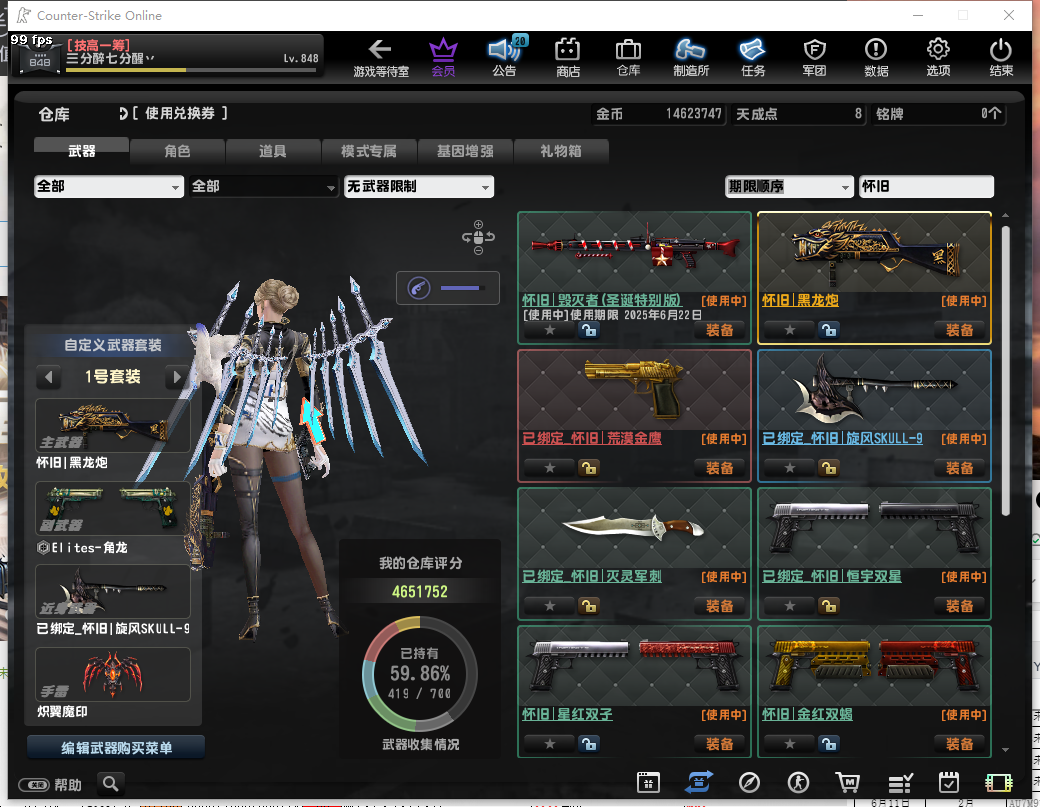The width and height of the screenshot is (1040, 807).
Task: Open the dark 全部 subcategory dropdown
Action: point(263,186)
